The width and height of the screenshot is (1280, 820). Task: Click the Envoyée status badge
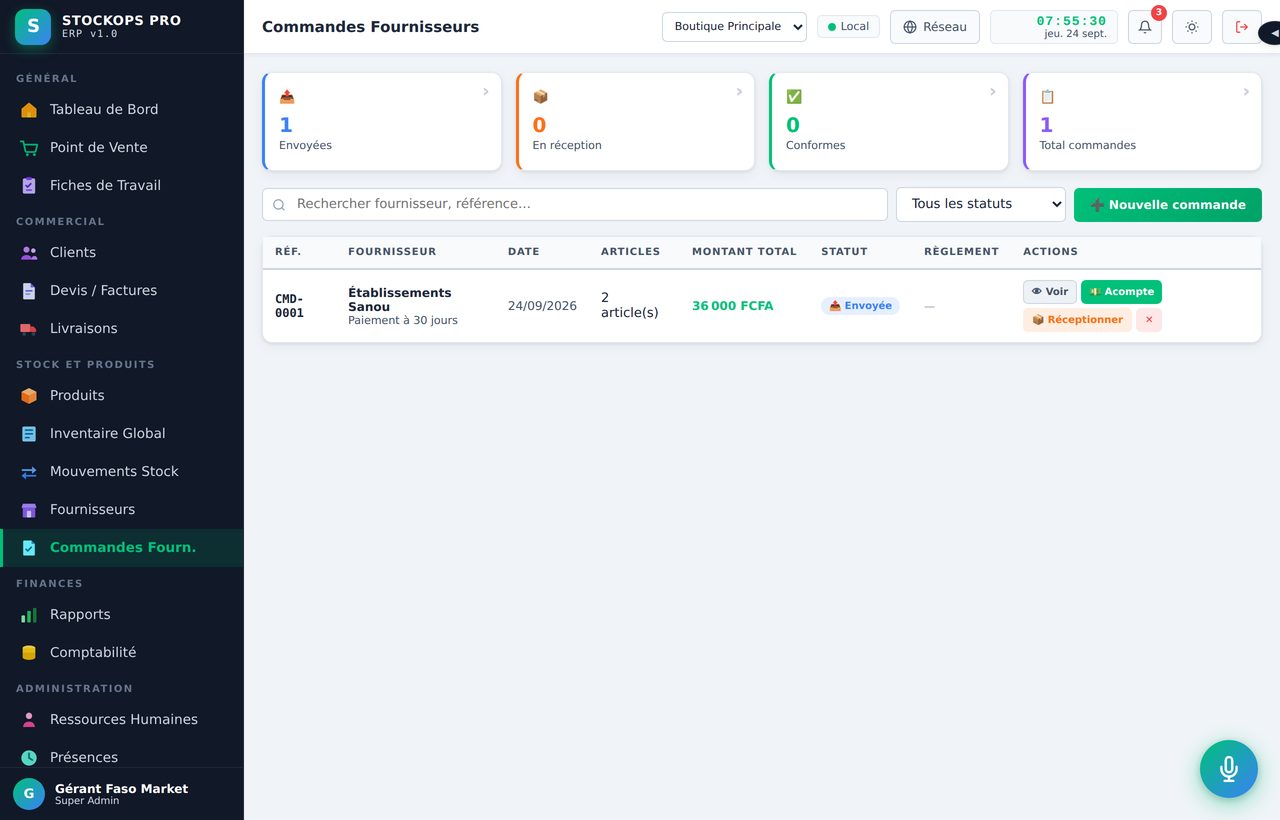click(x=860, y=306)
